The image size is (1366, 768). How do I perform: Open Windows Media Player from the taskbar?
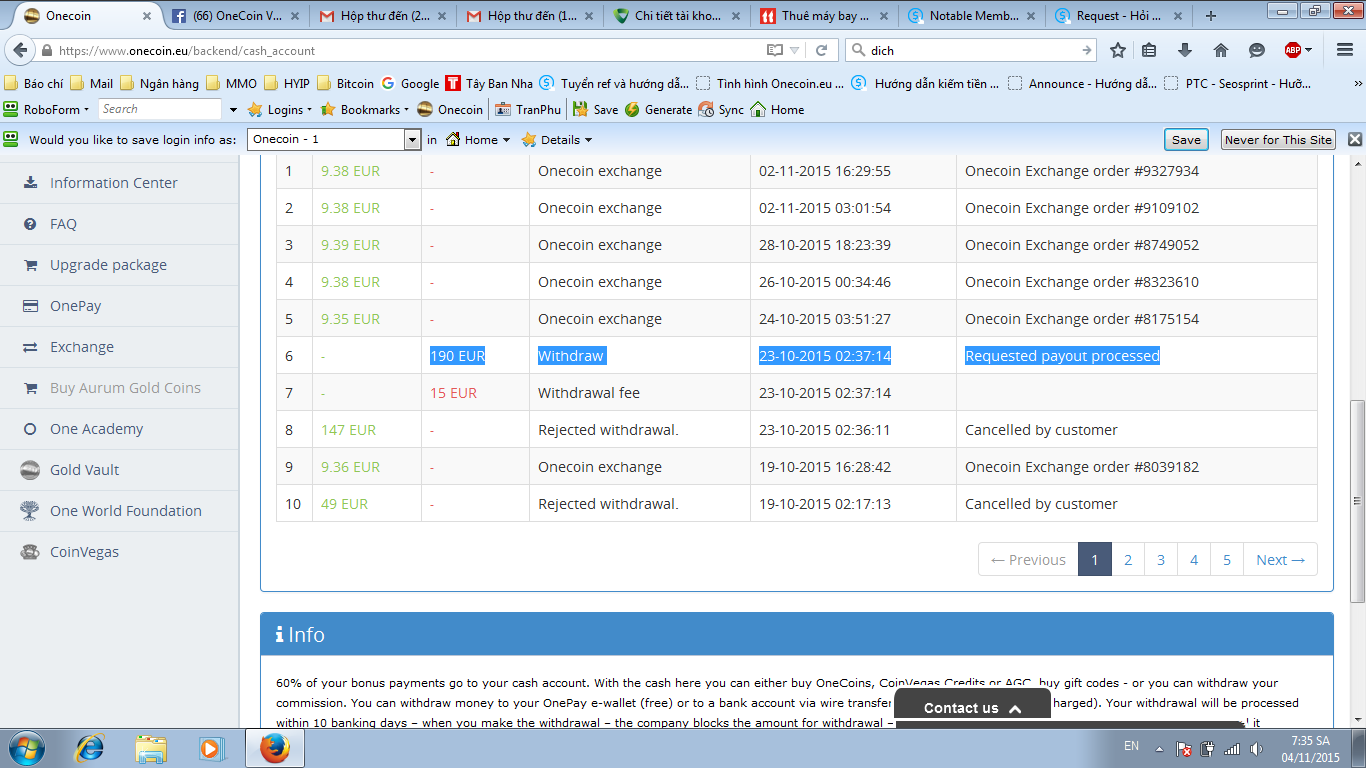pyautogui.click(x=211, y=747)
